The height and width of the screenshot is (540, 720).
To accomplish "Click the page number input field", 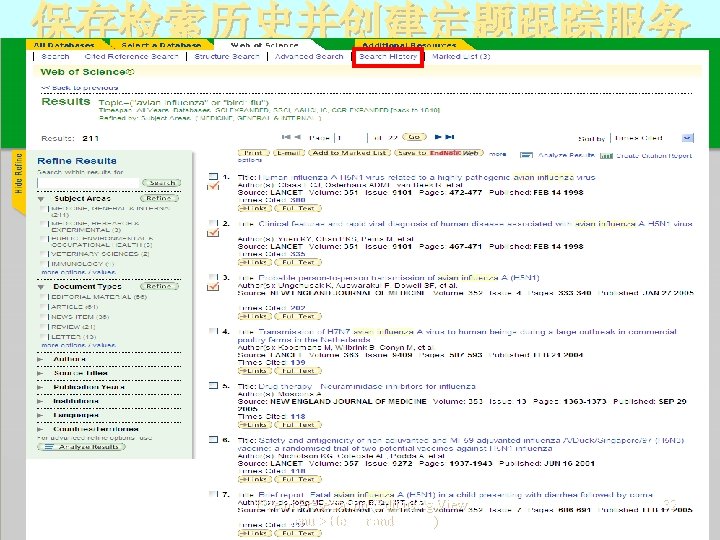I will pyautogui.click(x=352, y=137).
